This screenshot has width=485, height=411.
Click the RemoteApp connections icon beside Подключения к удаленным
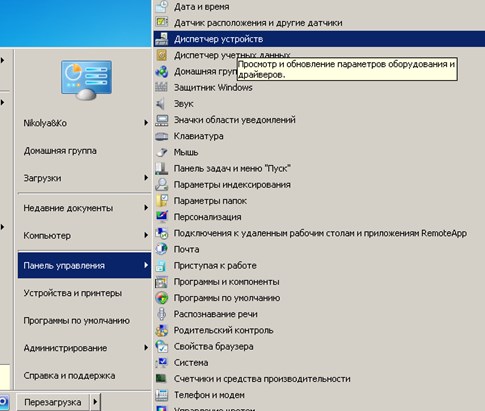coord(162,233)
